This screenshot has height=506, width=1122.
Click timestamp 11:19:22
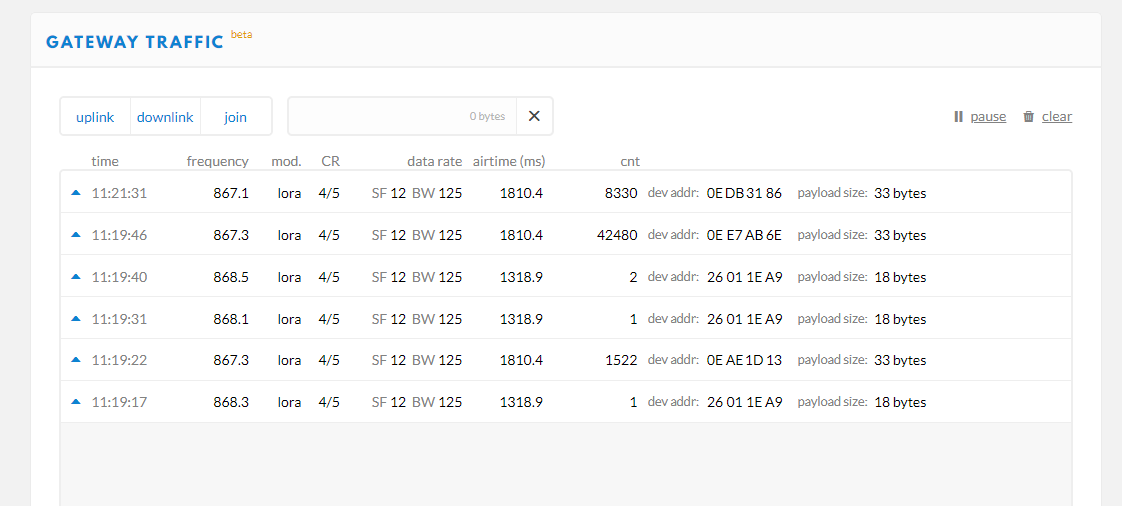(x=119, y=361)
